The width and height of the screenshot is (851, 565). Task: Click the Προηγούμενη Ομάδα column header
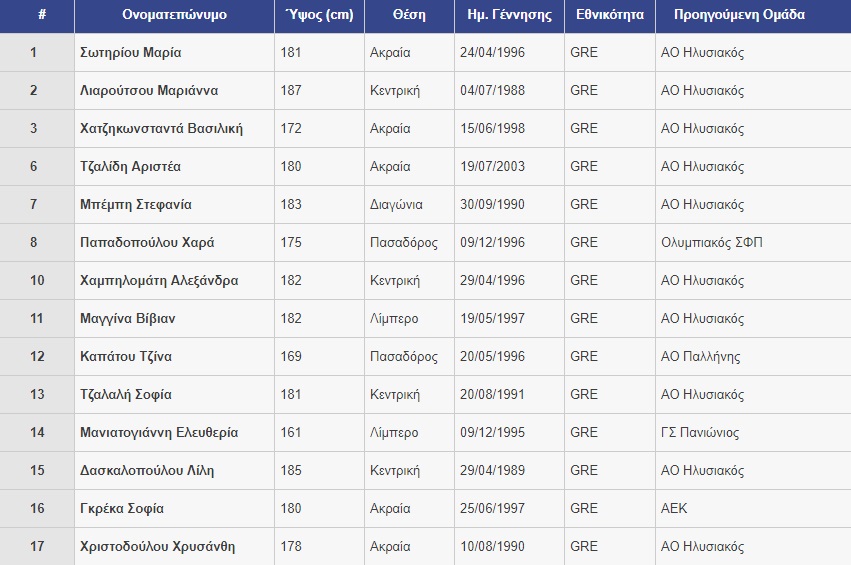(x=738, y=15)
